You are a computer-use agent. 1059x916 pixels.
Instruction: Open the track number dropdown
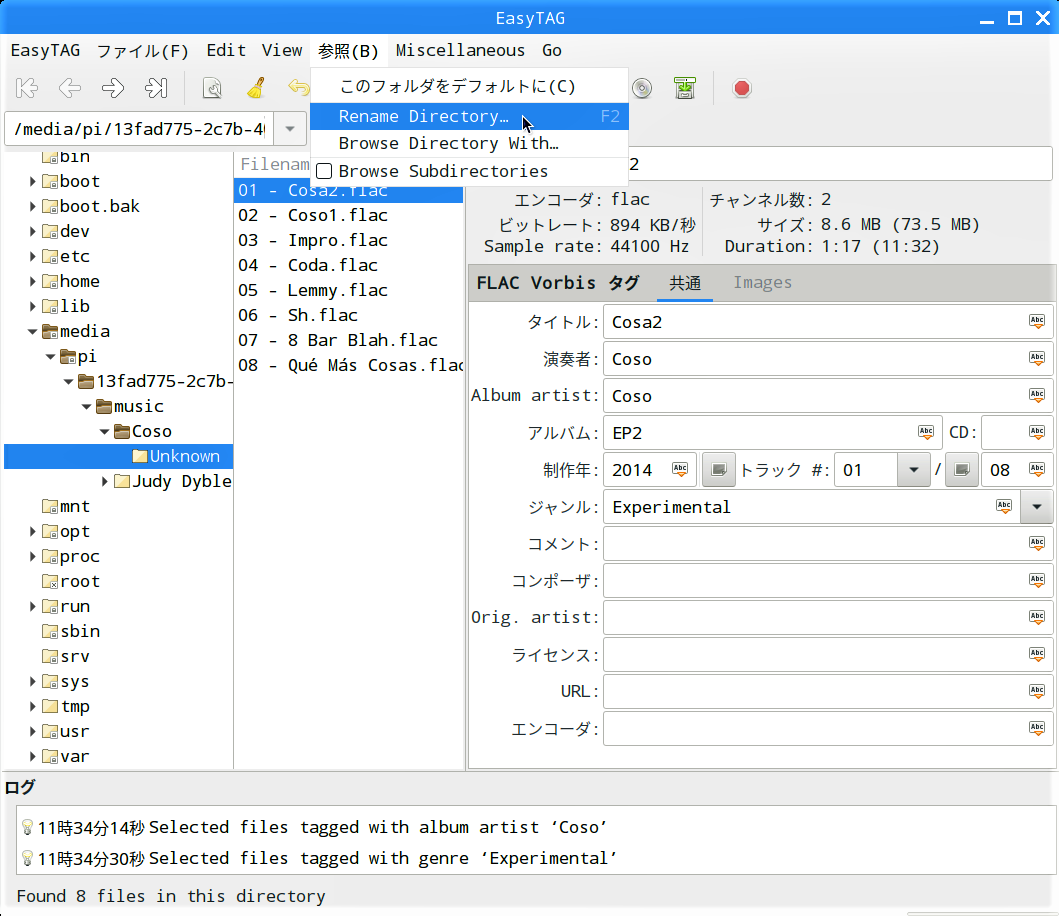coord(912,470)
